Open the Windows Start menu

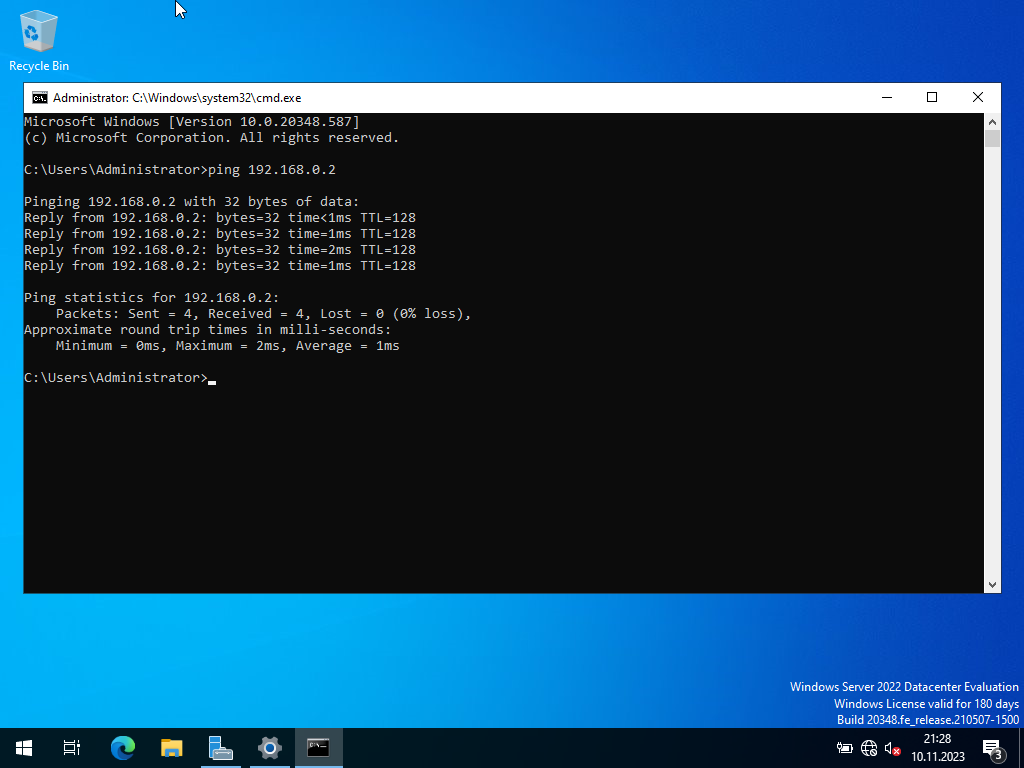pyautogui.click(x=24, y=748)
